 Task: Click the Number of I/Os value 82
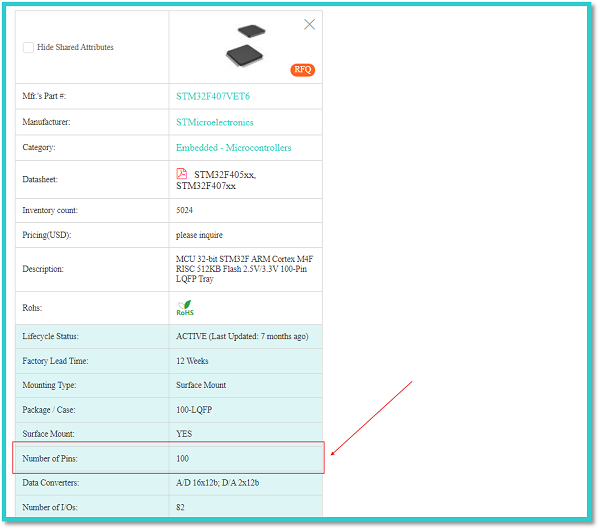point(181,507)
